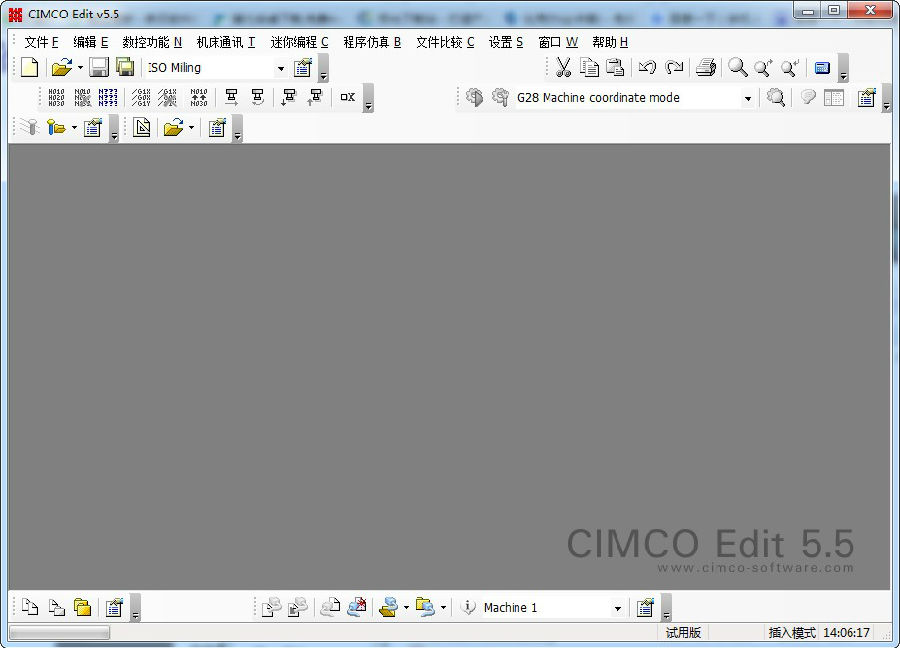Open the 数控功能 N menu

152,42
